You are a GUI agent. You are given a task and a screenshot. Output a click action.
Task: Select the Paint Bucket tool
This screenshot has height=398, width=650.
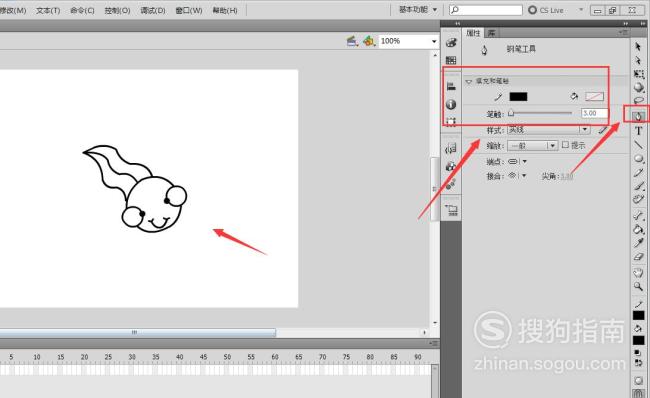(638, 229)
